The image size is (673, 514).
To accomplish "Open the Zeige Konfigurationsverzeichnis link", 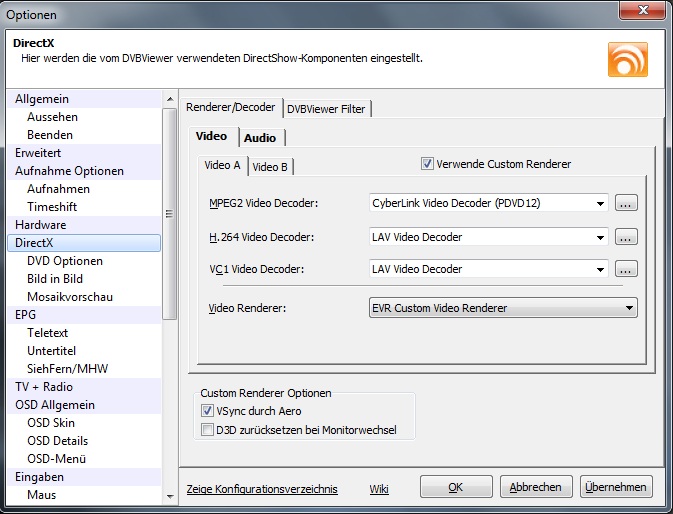I will tap(262, 489).
